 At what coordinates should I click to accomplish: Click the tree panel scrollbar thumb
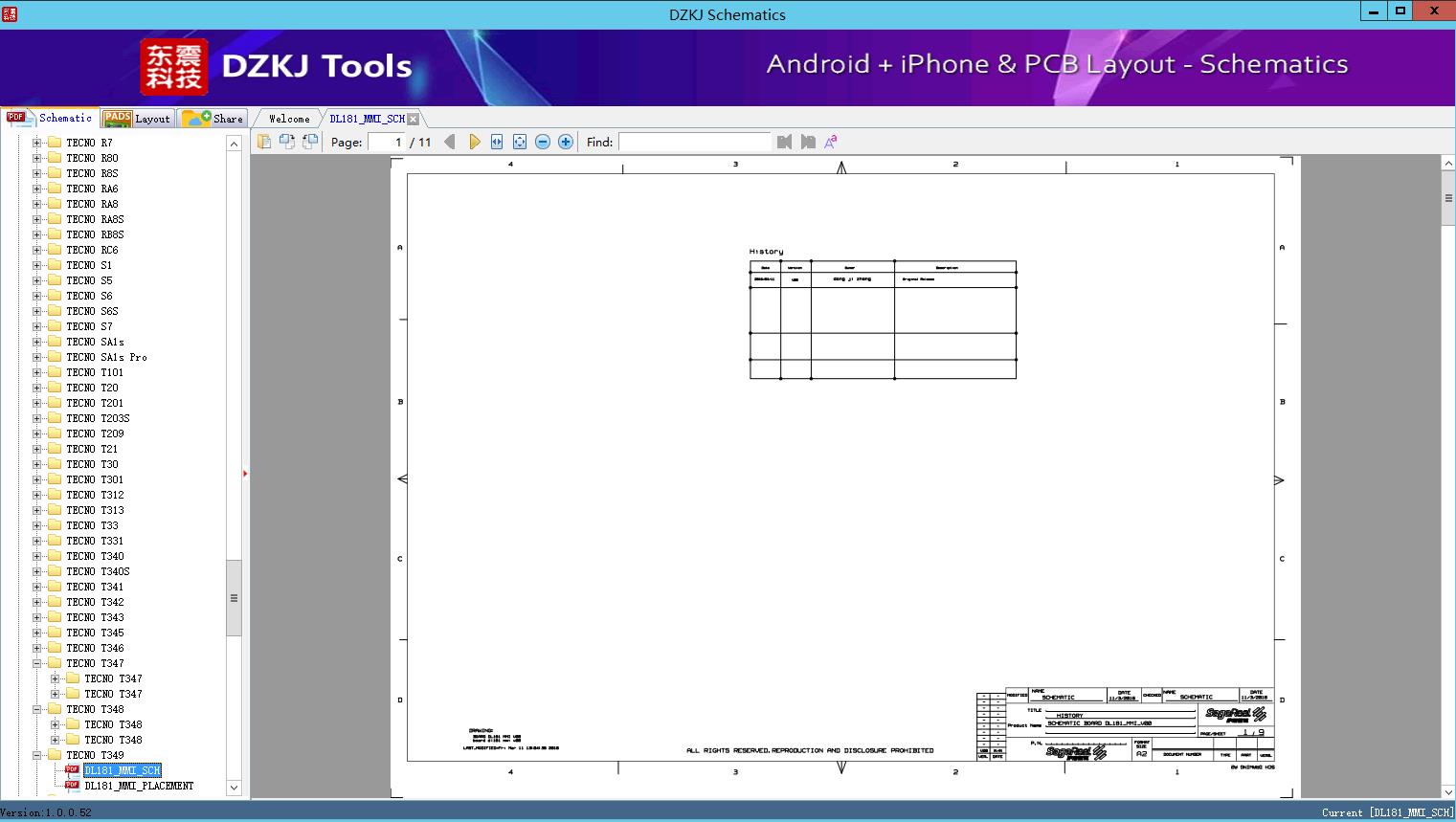(234, 598)
